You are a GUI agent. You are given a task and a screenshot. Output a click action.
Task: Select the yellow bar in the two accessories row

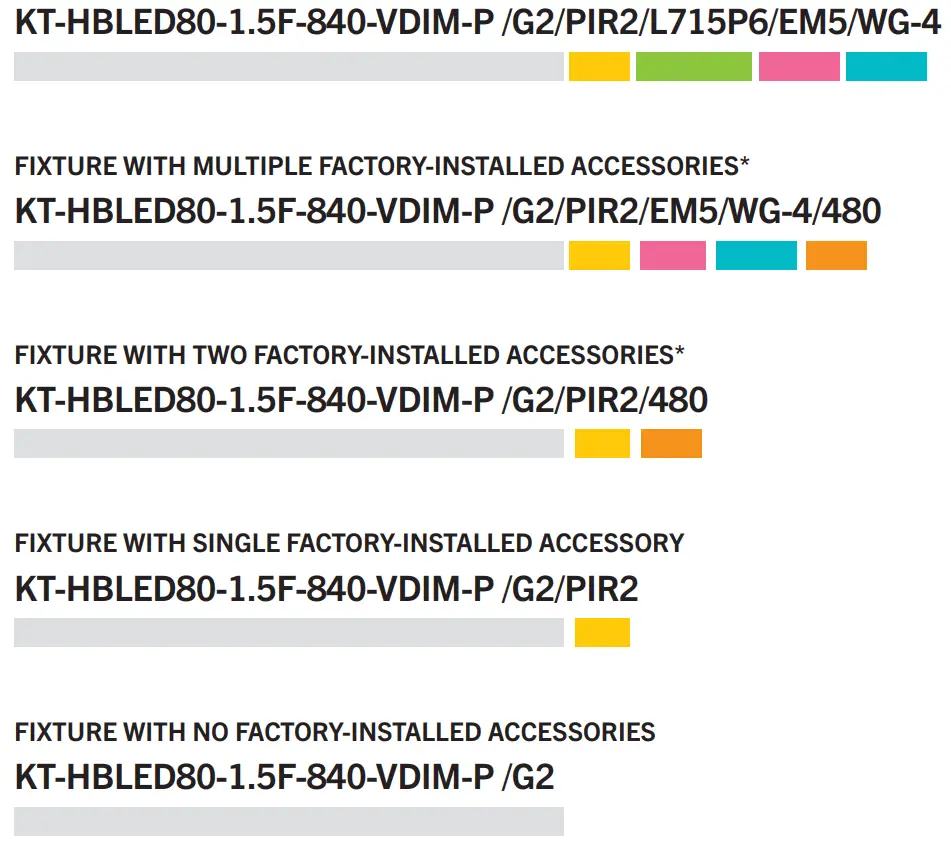click(x=602, y=444)
